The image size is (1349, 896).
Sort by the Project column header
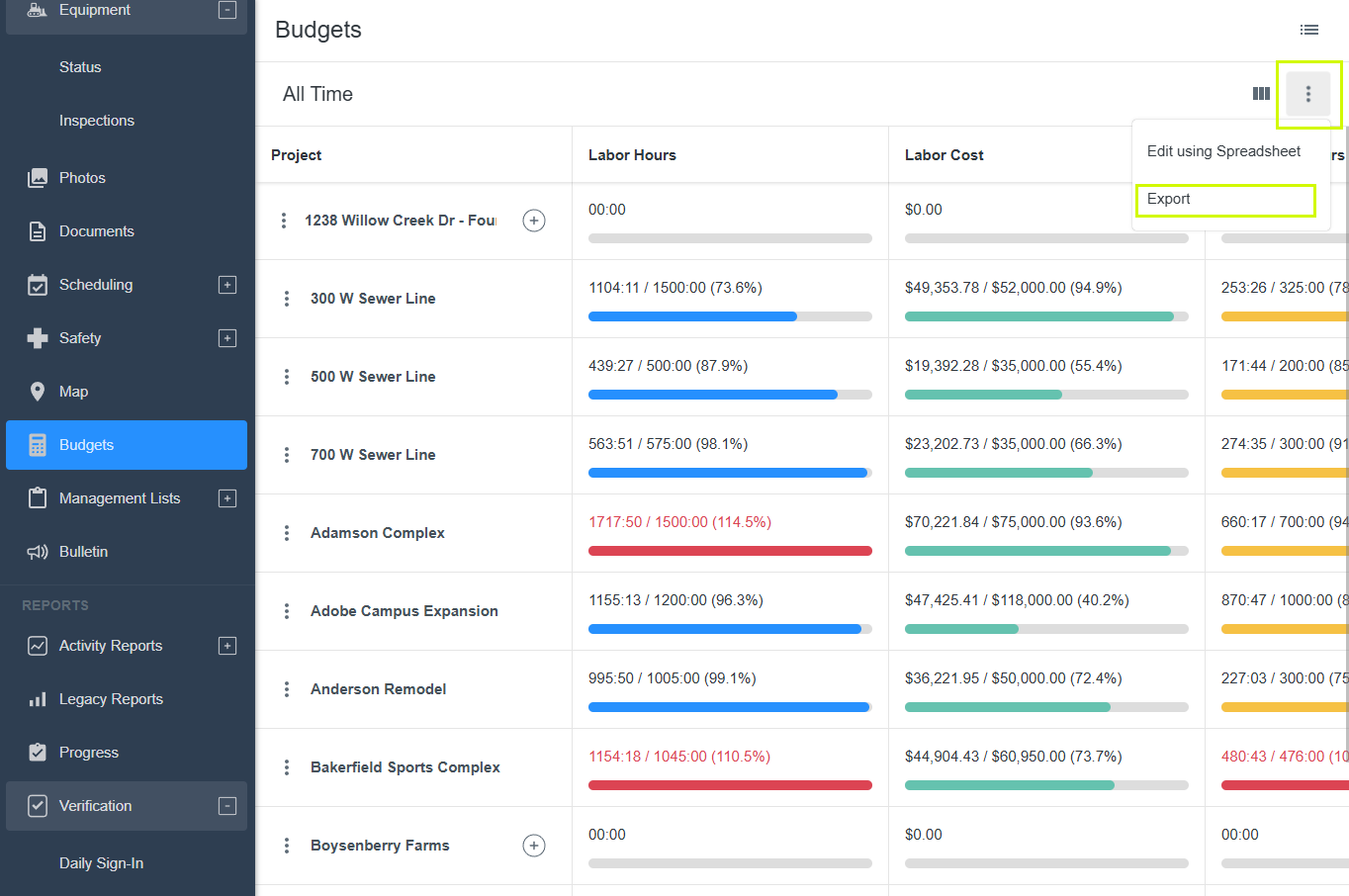tap(297, 155)
